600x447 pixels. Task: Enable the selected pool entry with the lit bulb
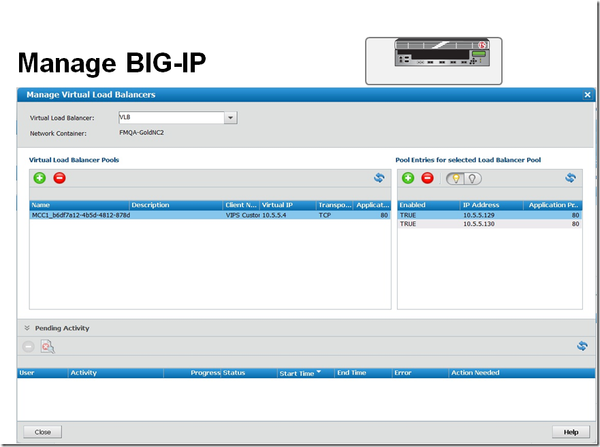tap(455, 179)
